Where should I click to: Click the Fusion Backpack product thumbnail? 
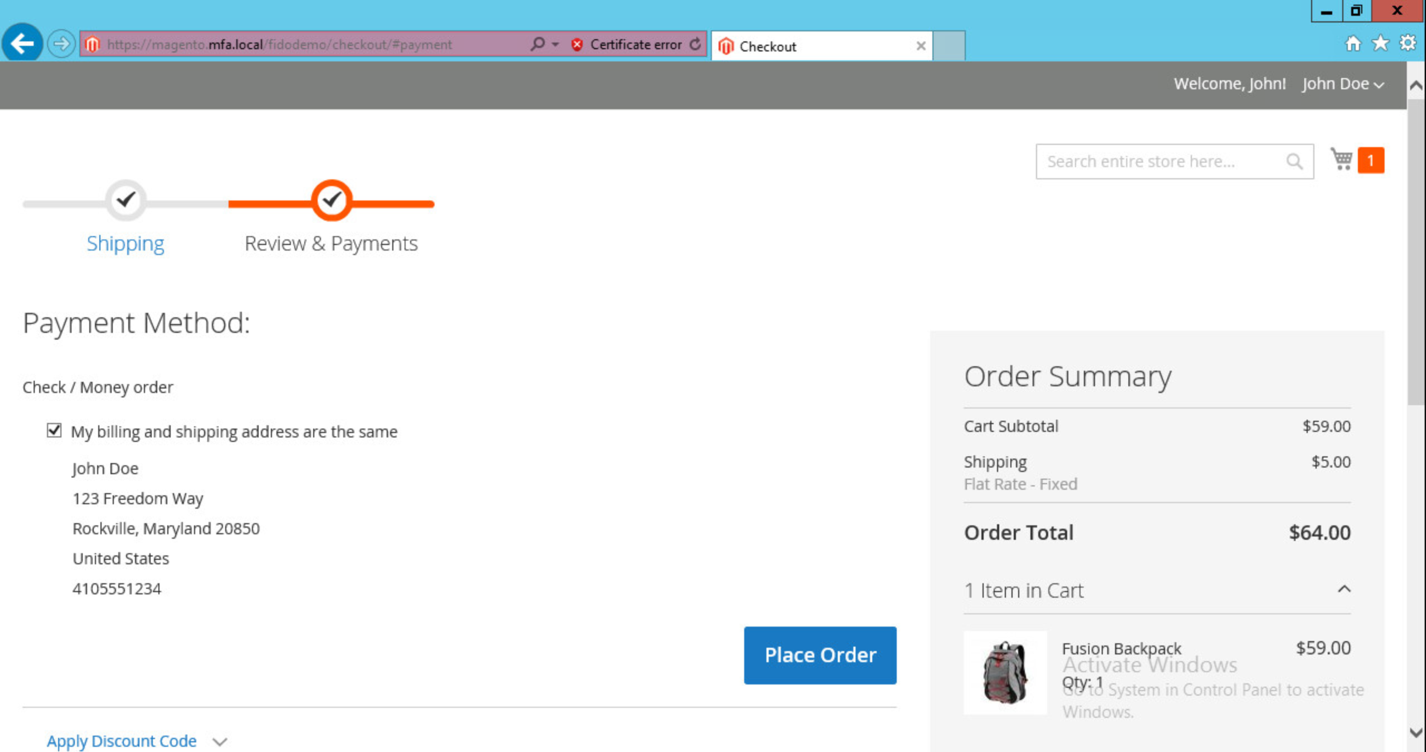[1005, 672]
